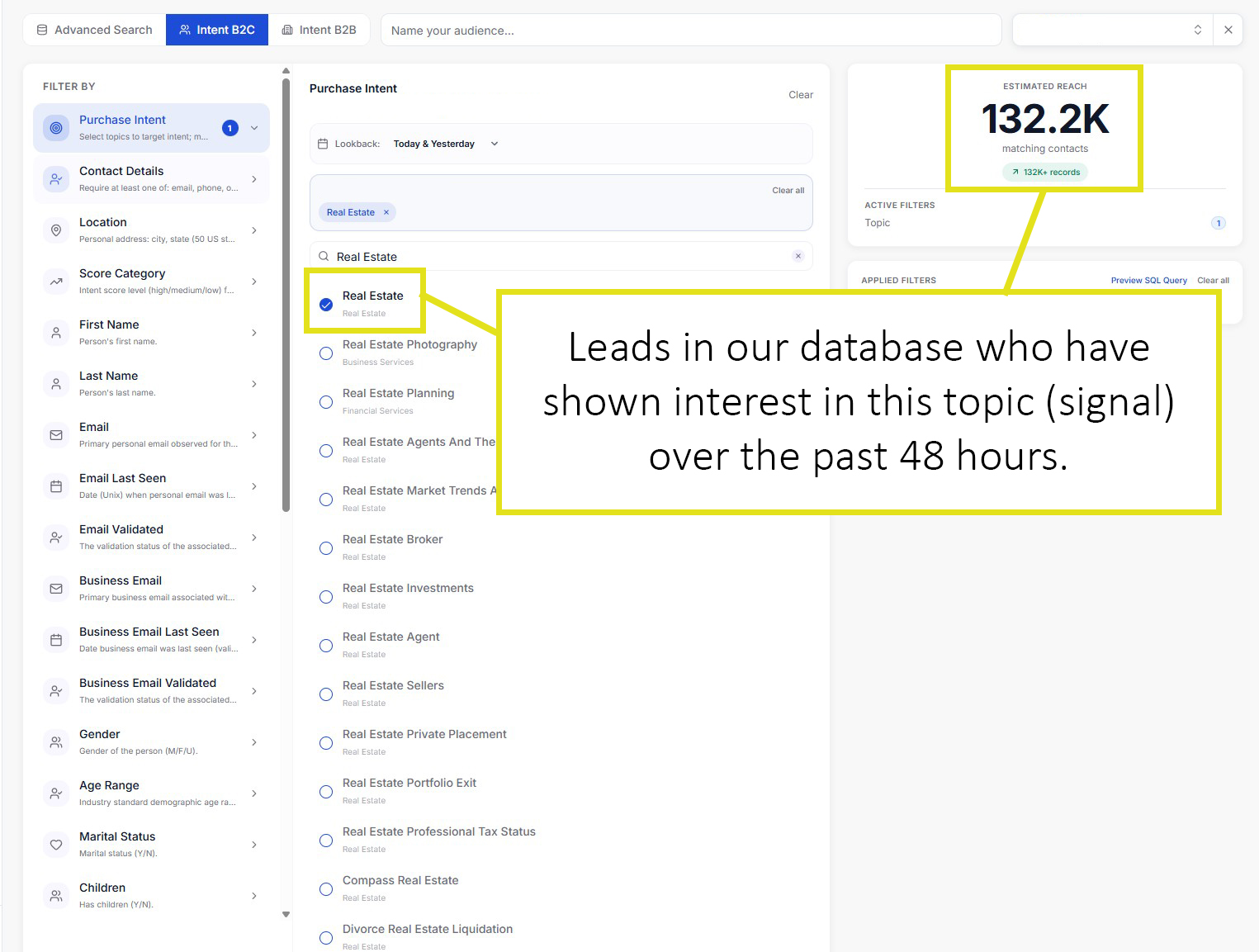Click the Gender people icon
This screenshot has width=1259, height=952.
tap(56, 742)
